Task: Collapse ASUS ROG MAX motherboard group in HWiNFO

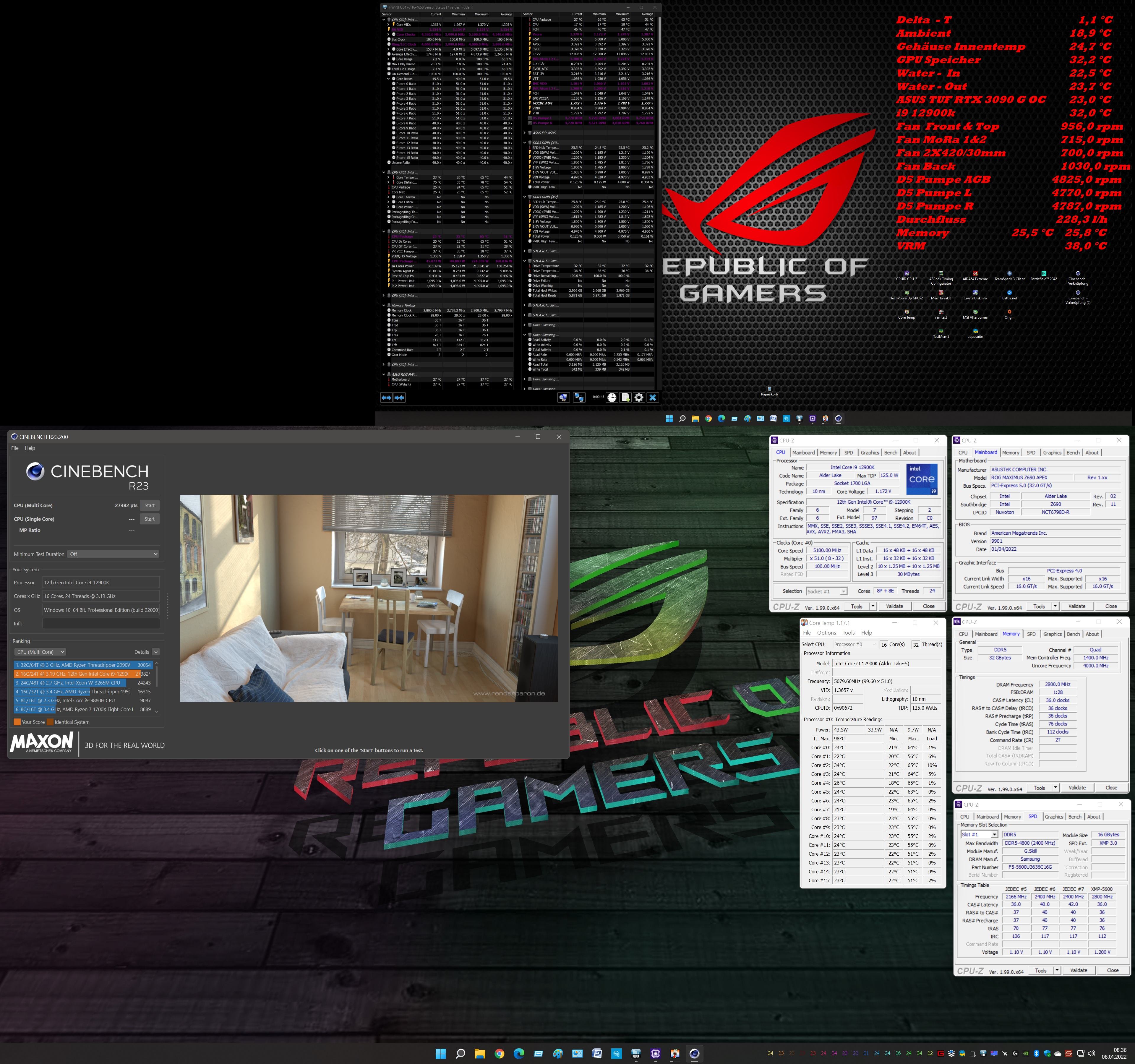Action: (384, 374)
